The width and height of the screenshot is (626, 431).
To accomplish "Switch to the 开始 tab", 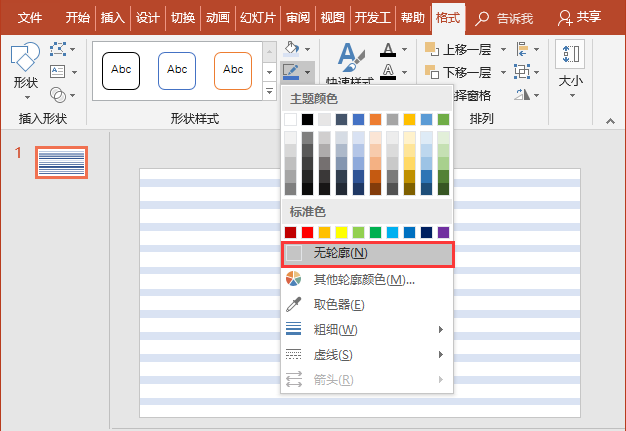I will [77, 18].
